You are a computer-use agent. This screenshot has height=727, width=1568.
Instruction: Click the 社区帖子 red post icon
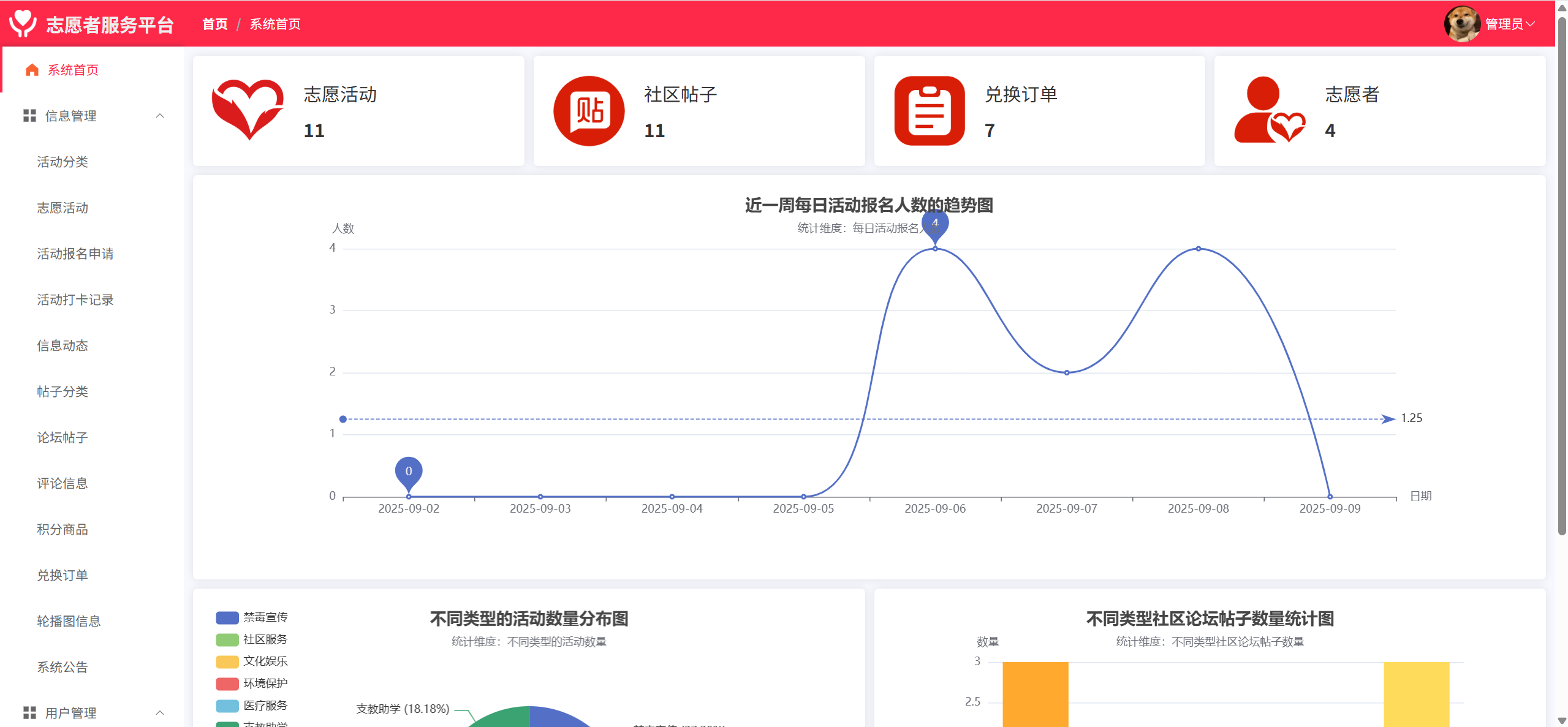[588, 111]
